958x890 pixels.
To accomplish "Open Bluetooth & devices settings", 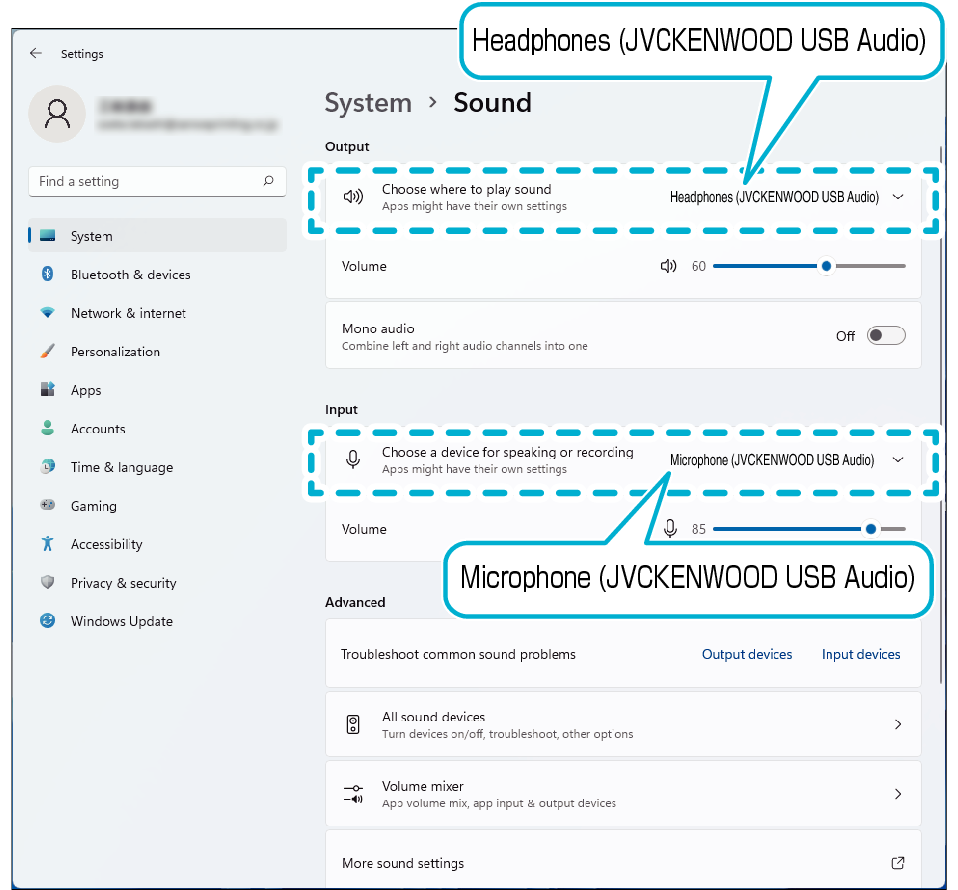I will coord(130,275).
